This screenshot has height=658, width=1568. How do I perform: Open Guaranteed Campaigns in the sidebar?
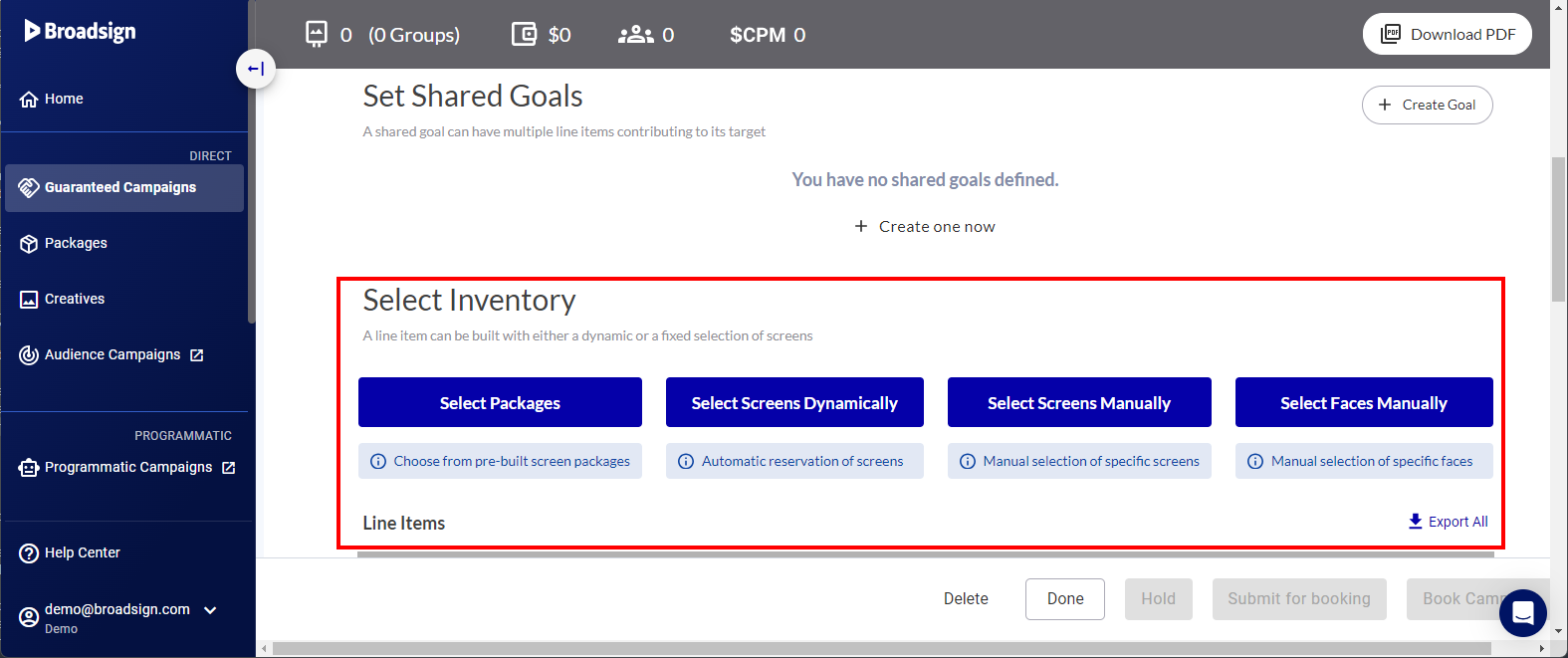[x=120, y=187]
